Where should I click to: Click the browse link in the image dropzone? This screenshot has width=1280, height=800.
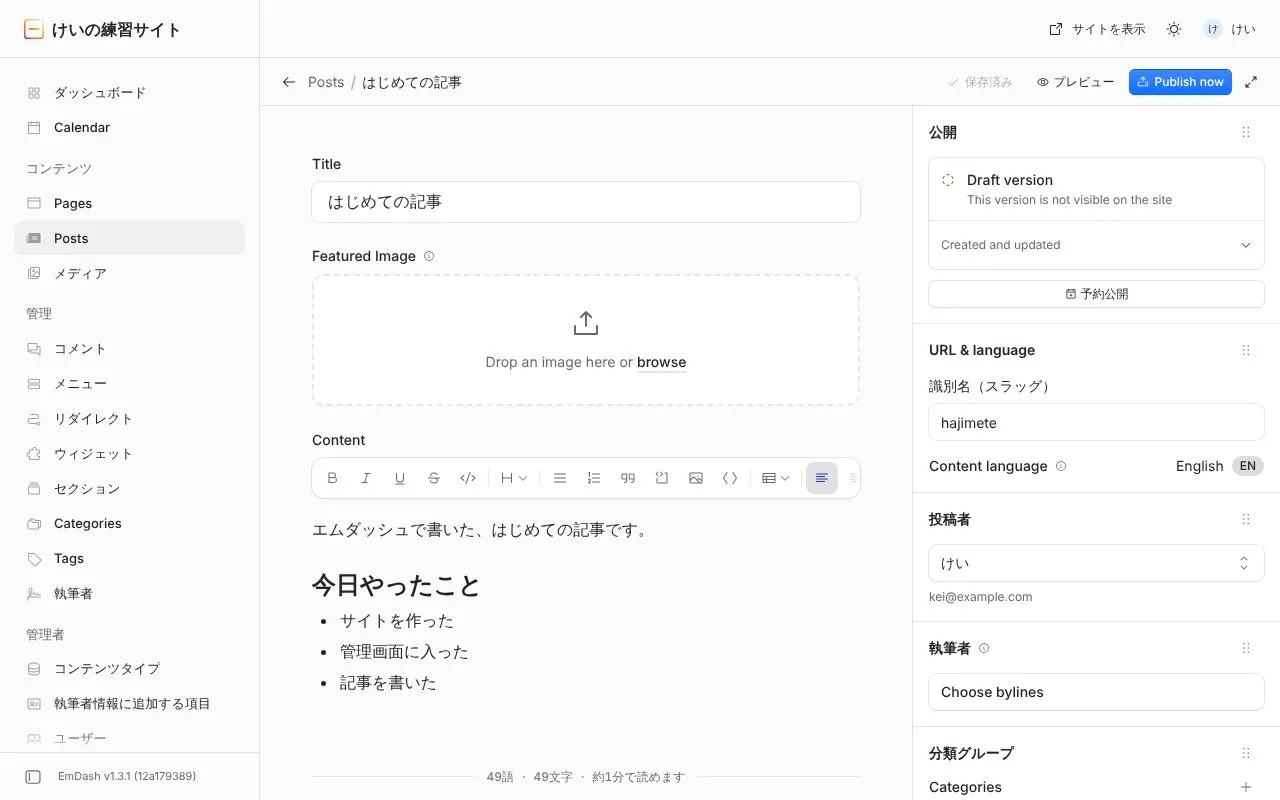pyautogui.click(x=661, y=362)
